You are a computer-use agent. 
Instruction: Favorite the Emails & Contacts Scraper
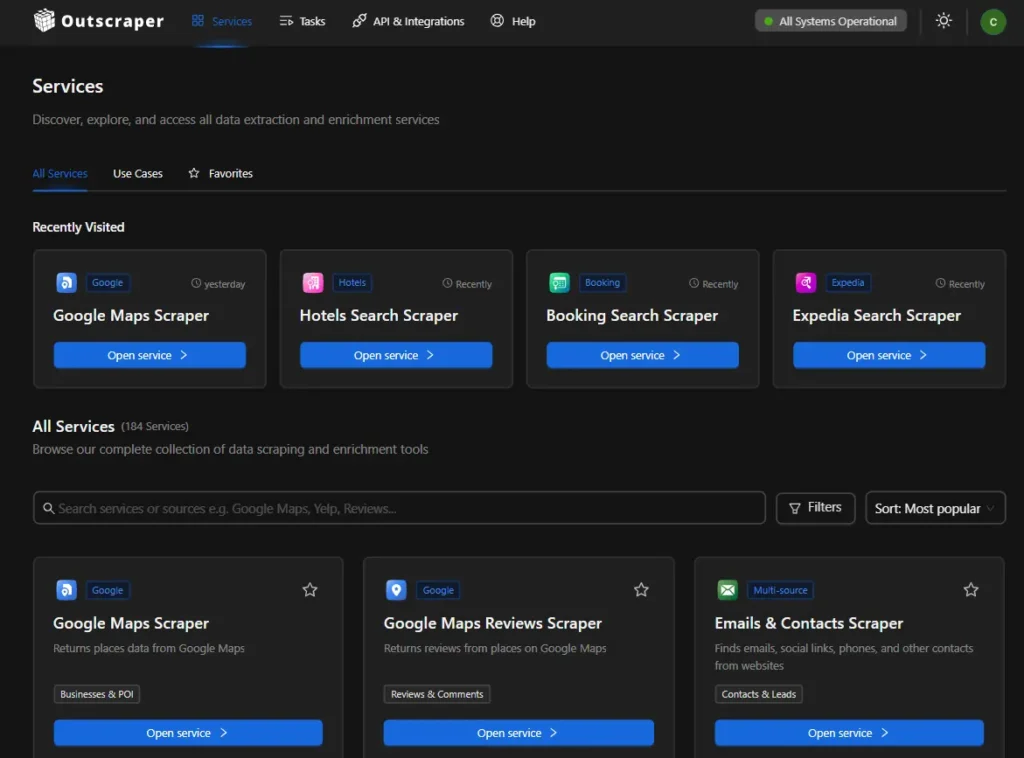(971, 590)
